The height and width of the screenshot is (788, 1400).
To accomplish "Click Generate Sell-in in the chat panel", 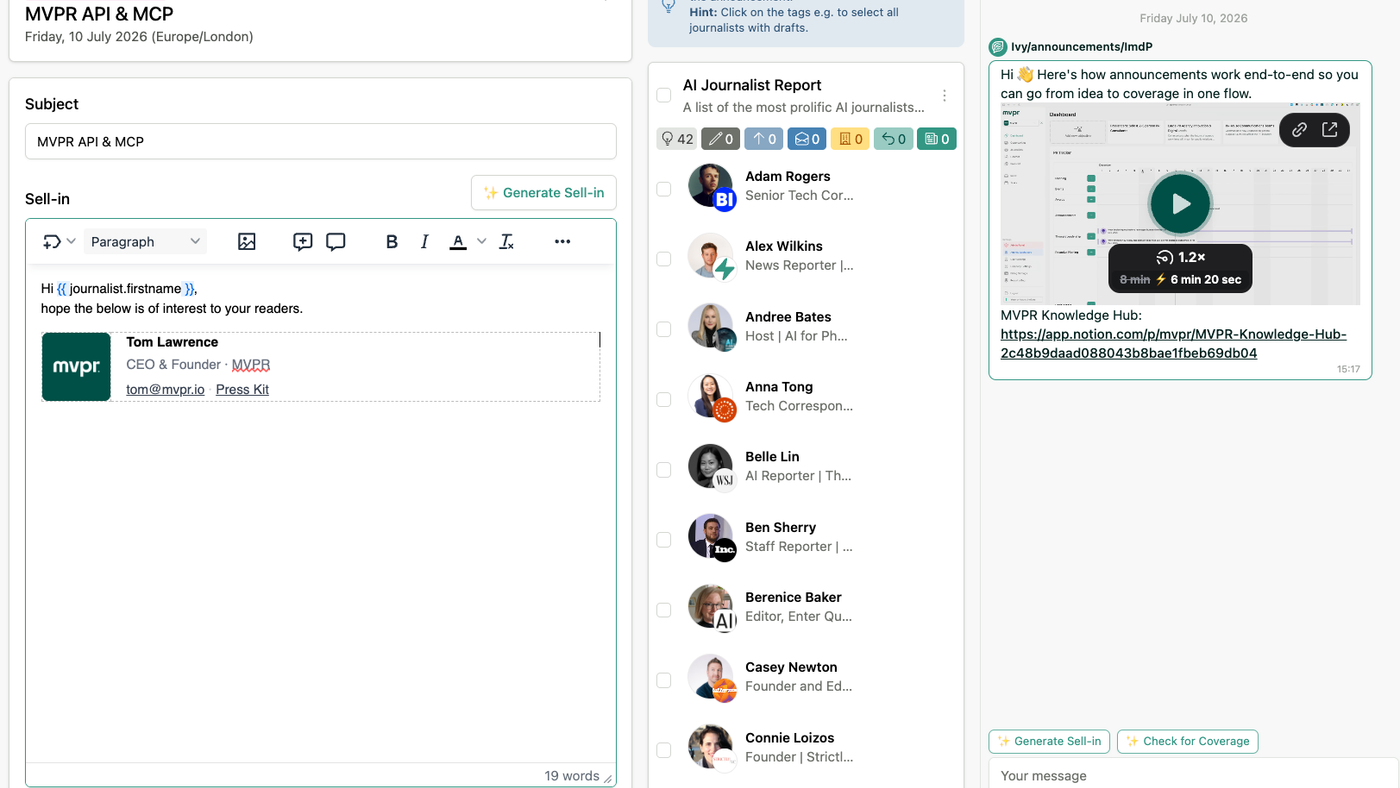I will pos(1049,741).
